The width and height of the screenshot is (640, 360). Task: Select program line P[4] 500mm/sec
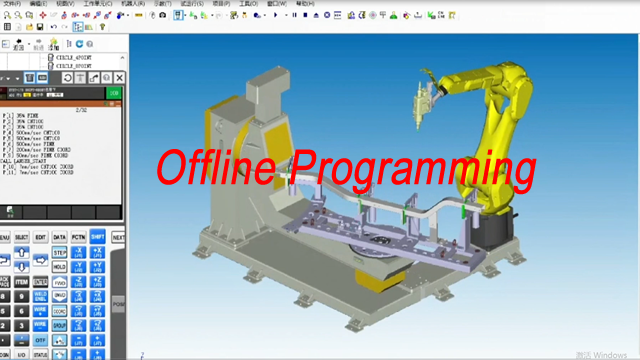pyautogui.click(x=32, y=133)
